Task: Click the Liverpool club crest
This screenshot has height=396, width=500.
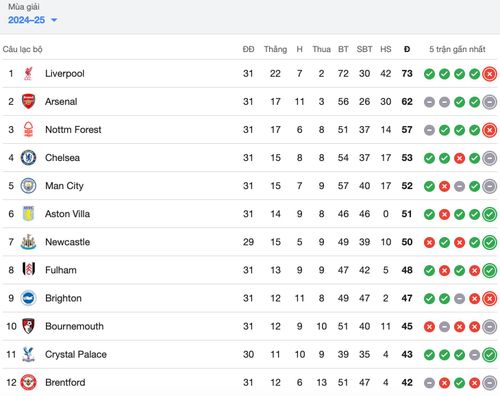Action: (x=28, y=73)
